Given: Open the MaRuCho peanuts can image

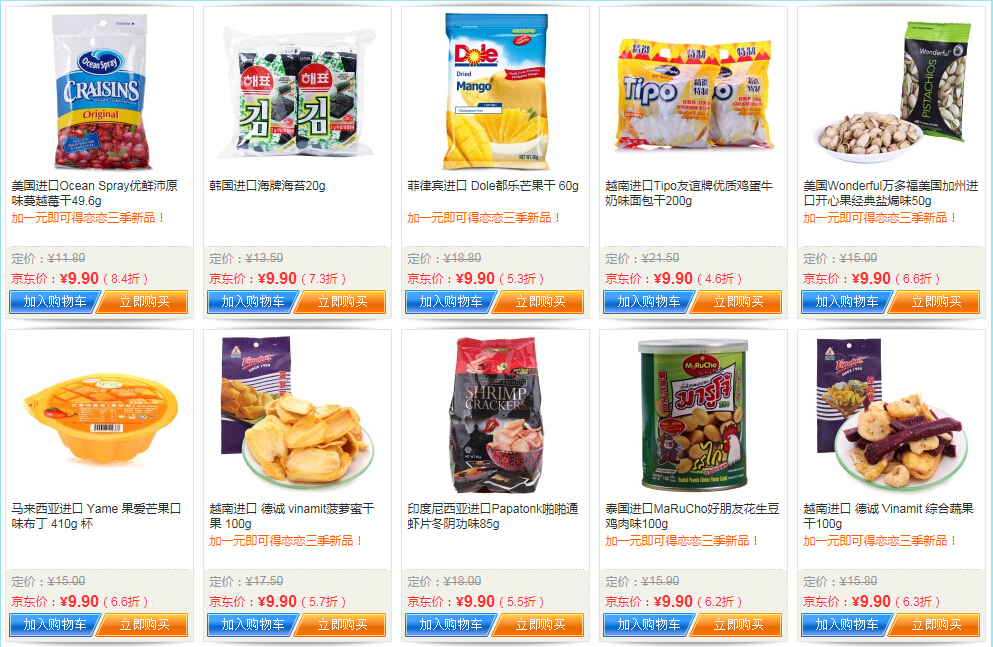Looking at the screenshot, I should [x=693, y=415].
